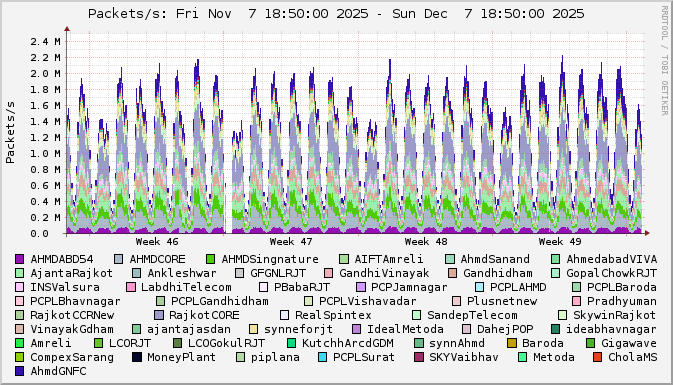Click the Week 47 axis label
This screenshot has width=673, height=385.
(291, 242)
